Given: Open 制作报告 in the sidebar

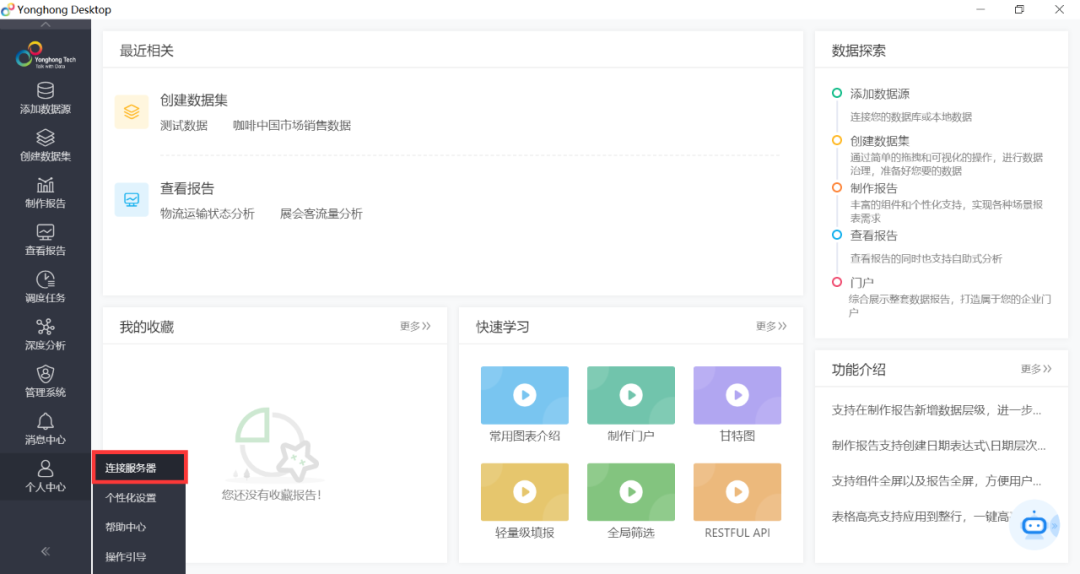Looking at the screenshot, I should point(45,193).
